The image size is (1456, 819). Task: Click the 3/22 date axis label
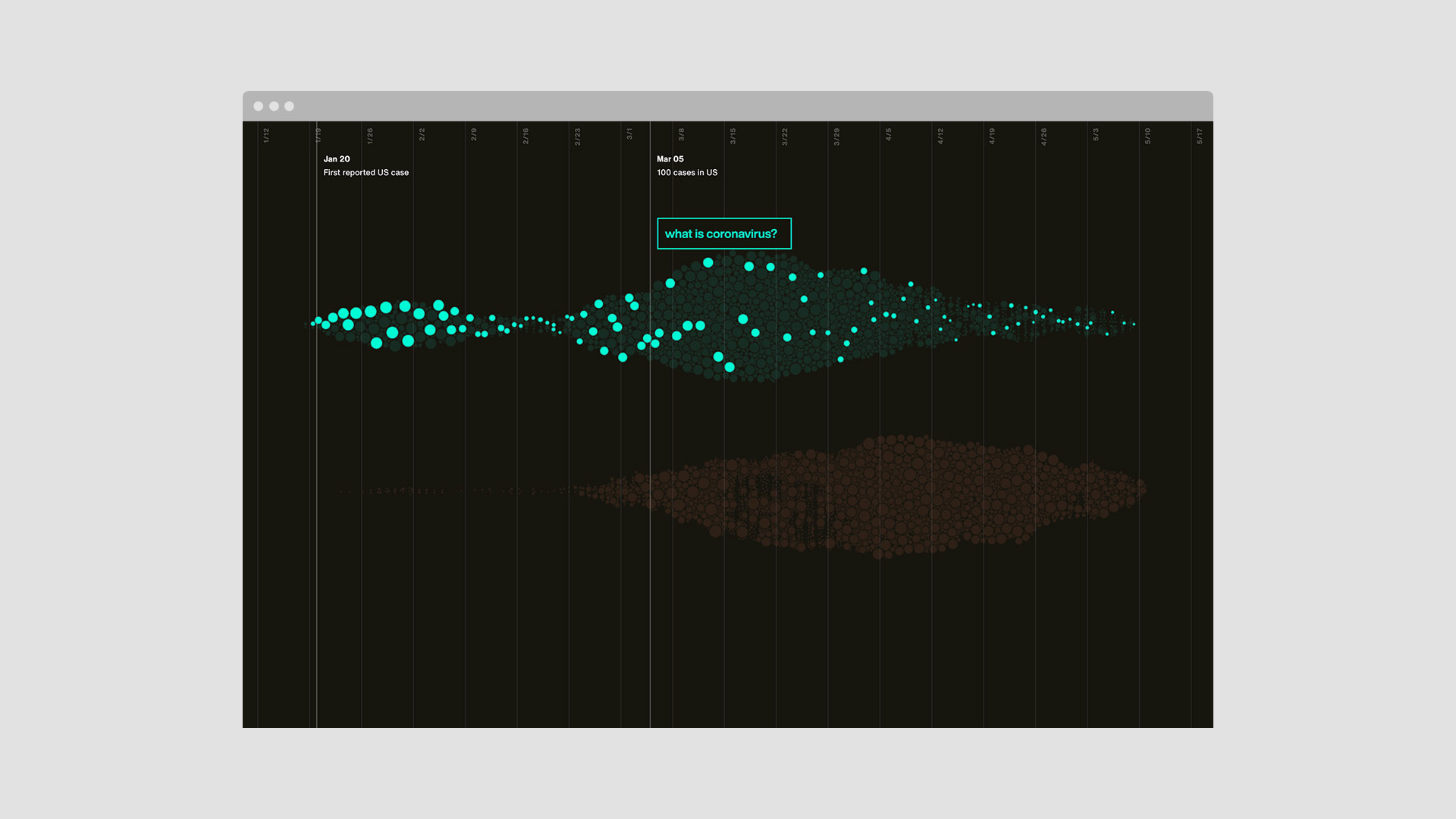[785, 136]
